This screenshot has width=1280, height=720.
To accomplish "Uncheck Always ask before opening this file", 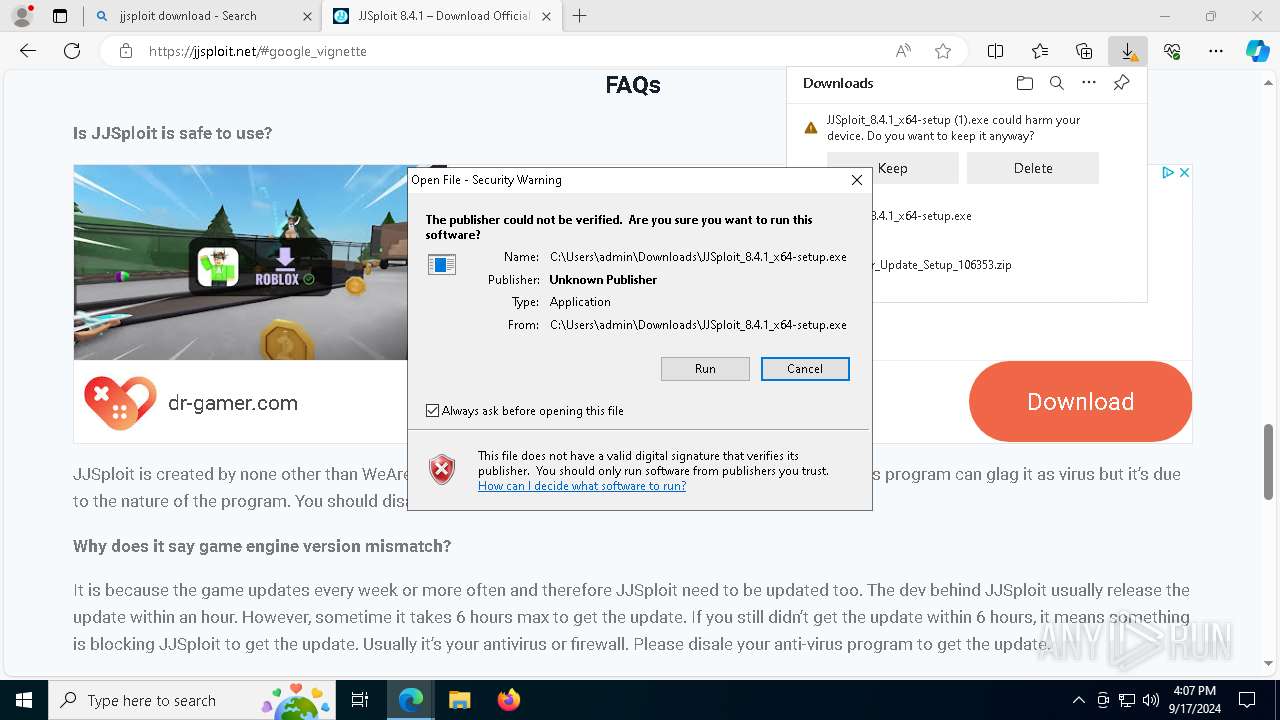I will tap(432, 411).
